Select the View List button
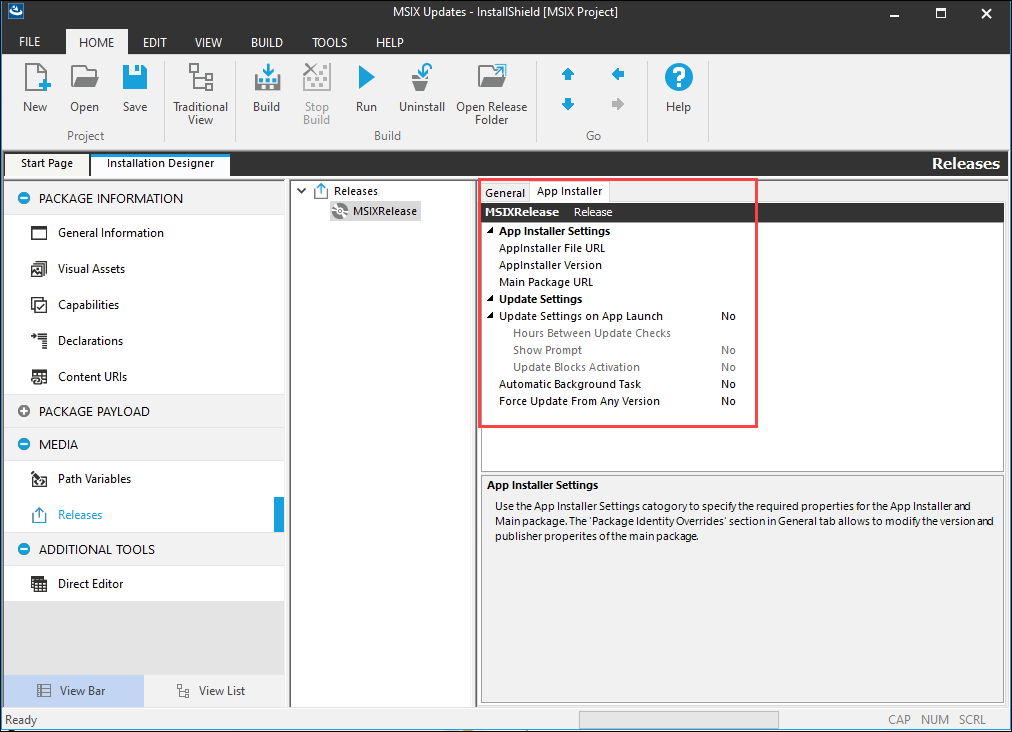1012x732 pixels. pos(210,691)
